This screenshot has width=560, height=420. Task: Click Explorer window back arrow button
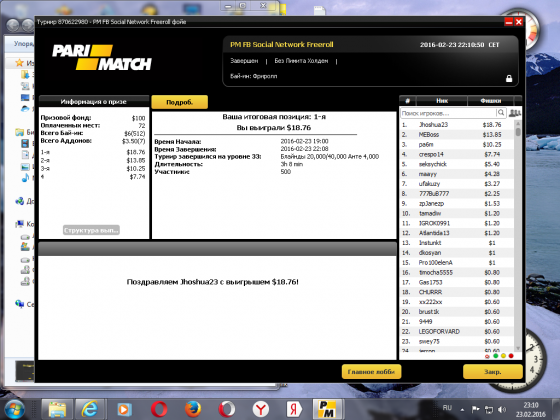13,25
